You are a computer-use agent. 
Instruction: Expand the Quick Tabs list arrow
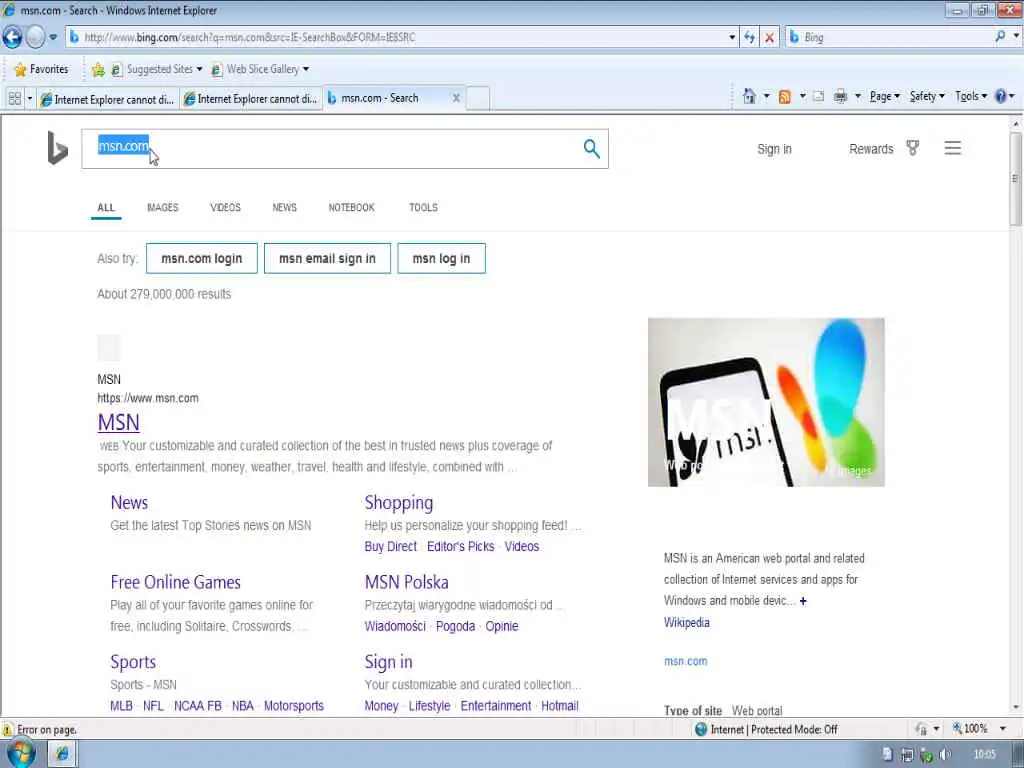pyautogui.click(x=29, y=99)
